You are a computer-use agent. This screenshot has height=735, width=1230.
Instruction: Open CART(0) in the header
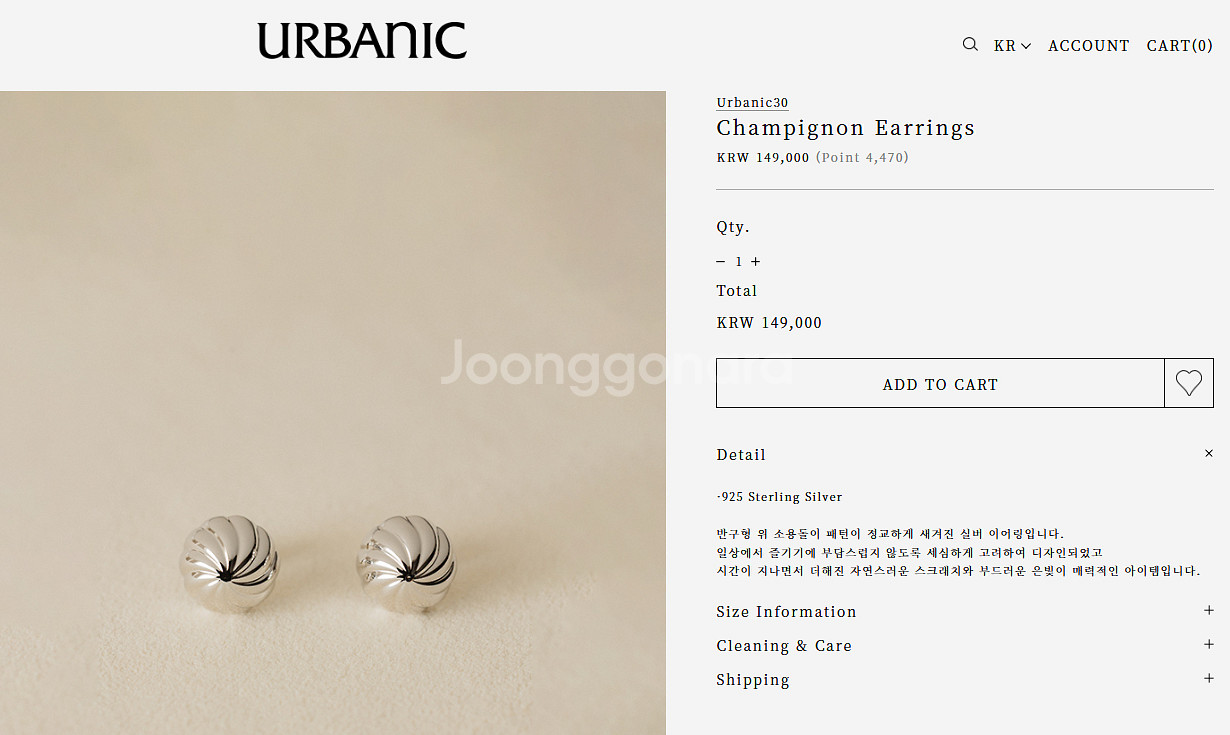tap(1180, 46)
